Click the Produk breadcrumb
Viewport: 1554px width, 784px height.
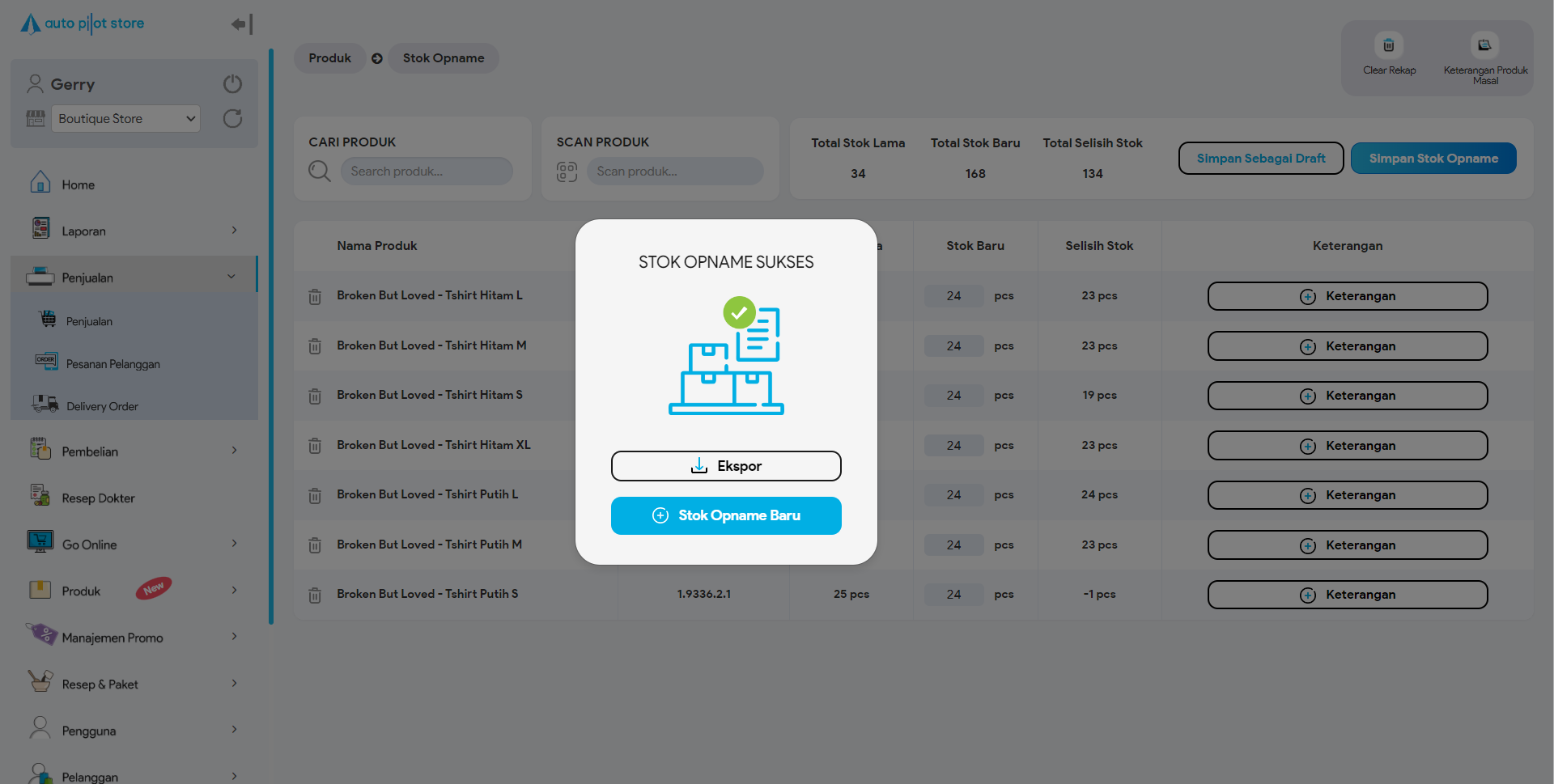click(329, 58)
